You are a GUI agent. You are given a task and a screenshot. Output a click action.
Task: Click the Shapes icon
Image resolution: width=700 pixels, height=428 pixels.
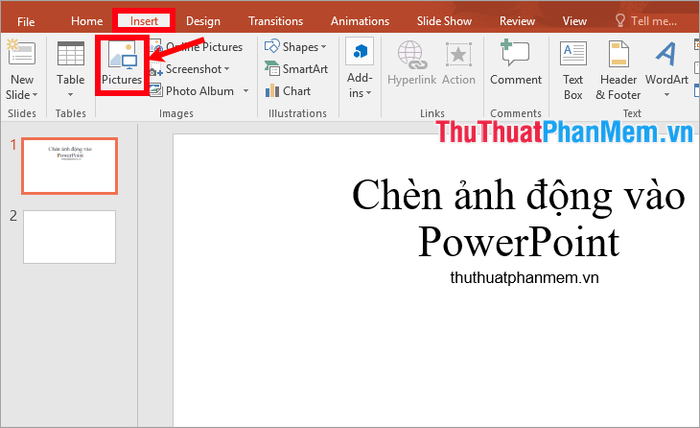click(x=272, y=46)
